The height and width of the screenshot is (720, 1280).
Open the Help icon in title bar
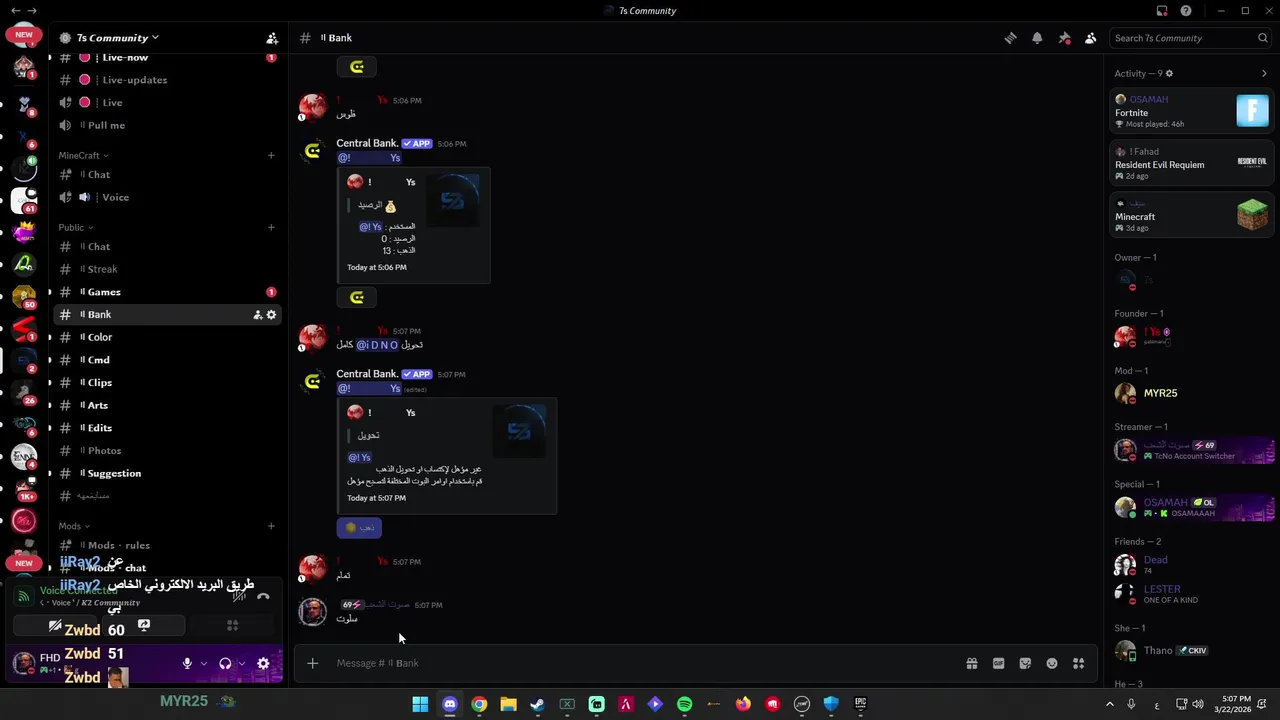point(1186,11)
